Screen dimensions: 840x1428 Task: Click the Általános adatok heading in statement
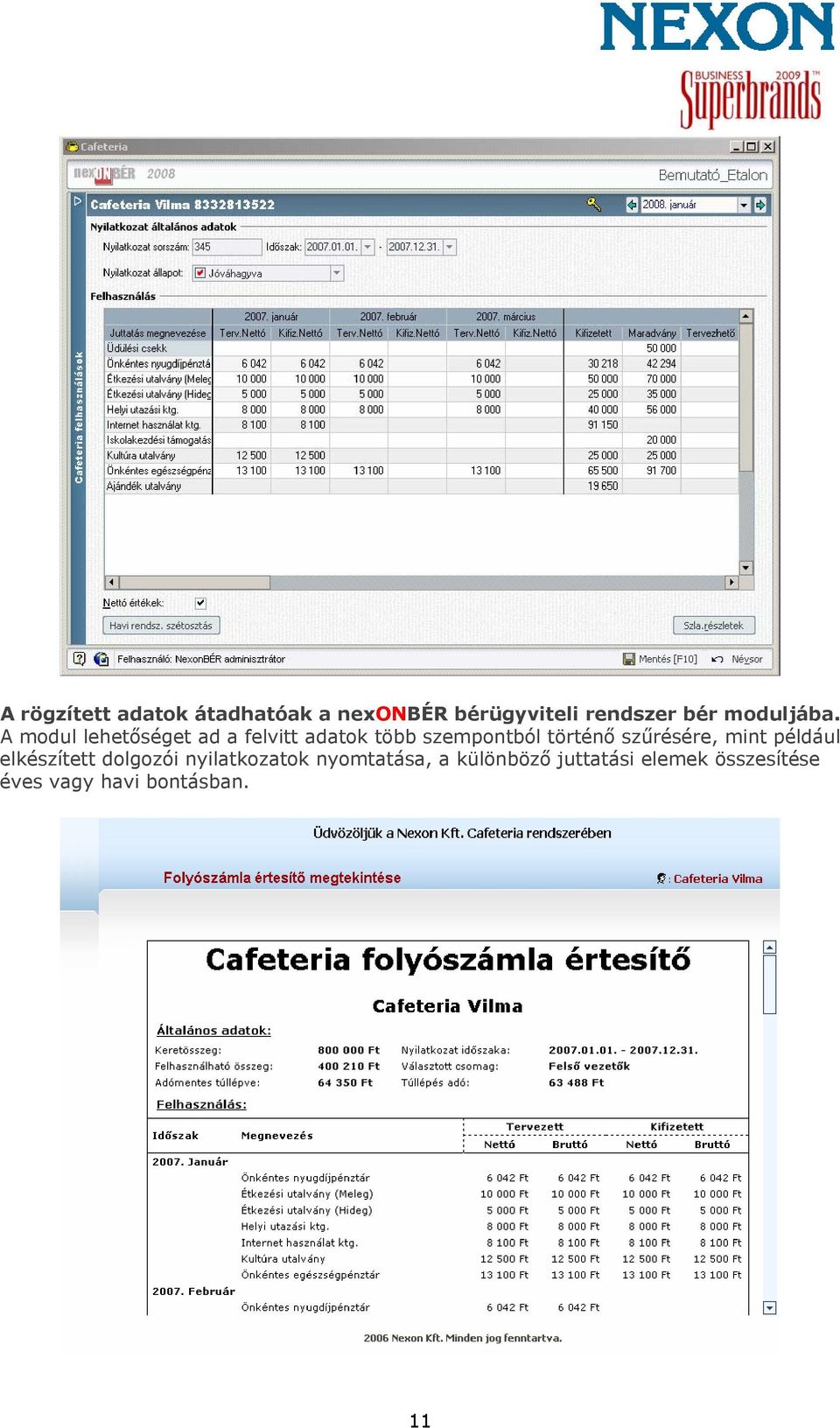[213, 1031]
